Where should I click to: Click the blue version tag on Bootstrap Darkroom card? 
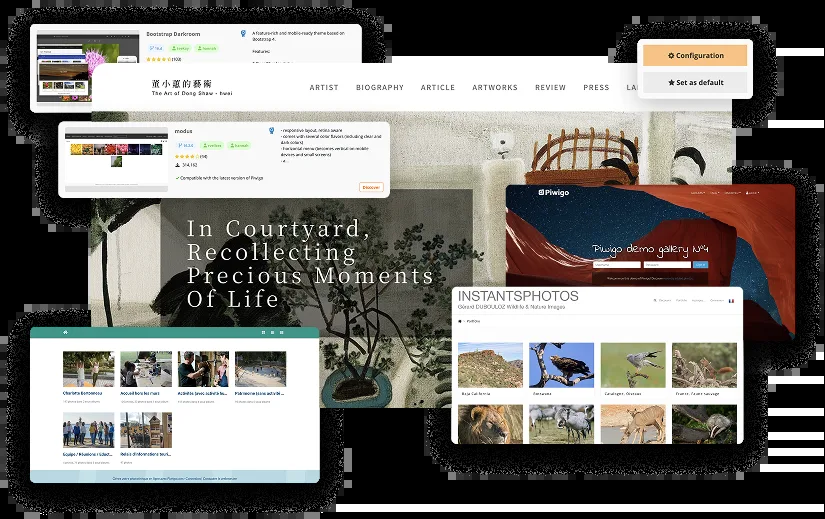click(156, 48)
